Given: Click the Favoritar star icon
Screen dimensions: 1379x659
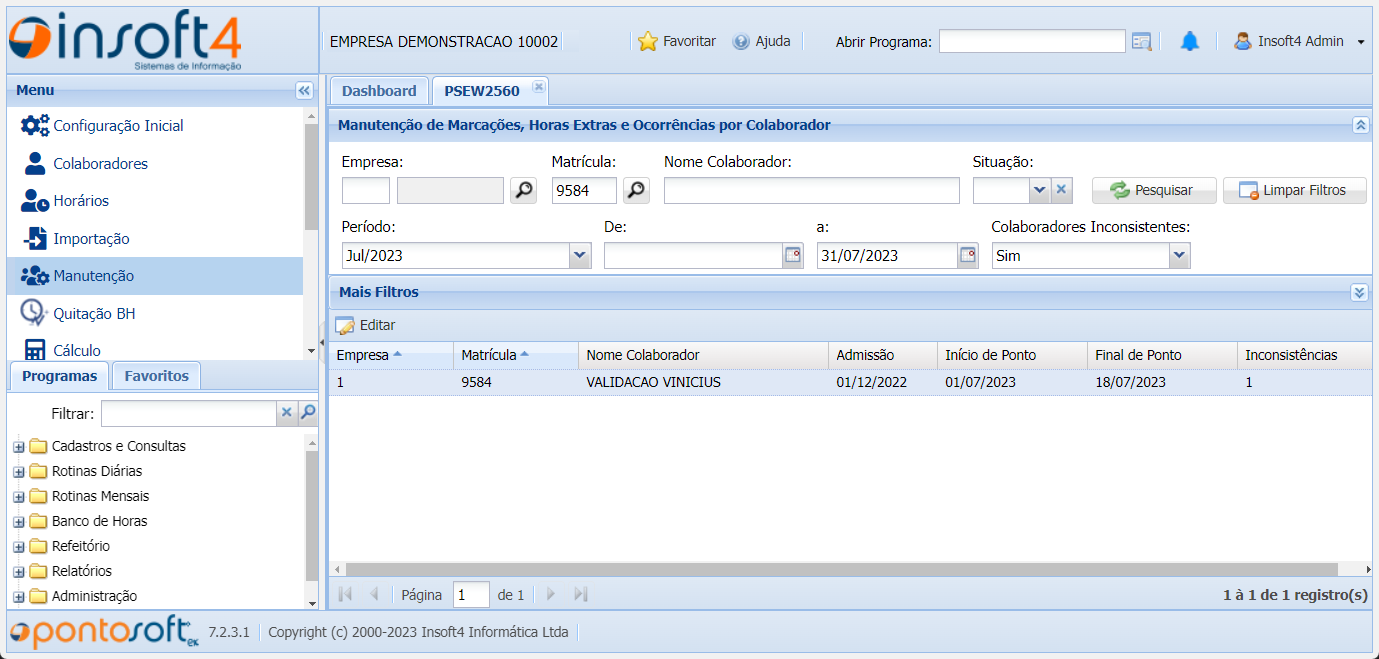Looking at the screenshot, I should click(646, 41).
